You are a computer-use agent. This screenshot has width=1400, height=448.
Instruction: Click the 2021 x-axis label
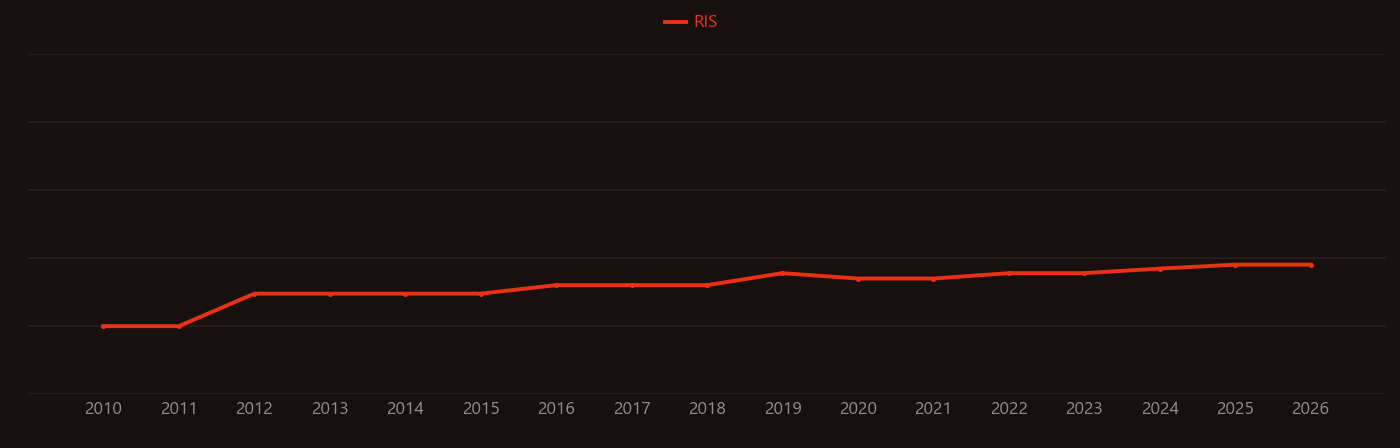coord(933,409)
